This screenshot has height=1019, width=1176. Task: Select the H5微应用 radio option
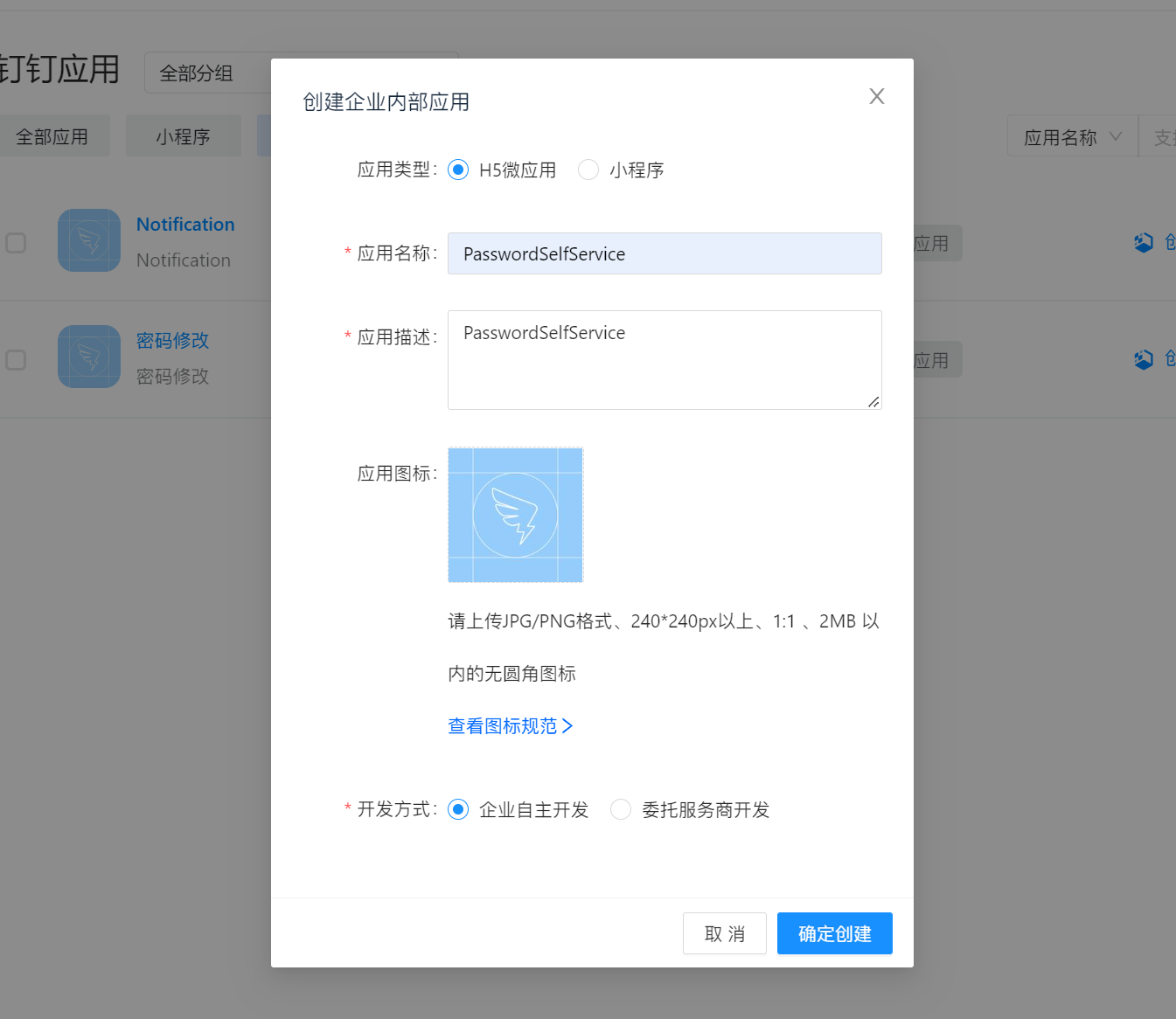pyautogui.click(x=458, y=170)
